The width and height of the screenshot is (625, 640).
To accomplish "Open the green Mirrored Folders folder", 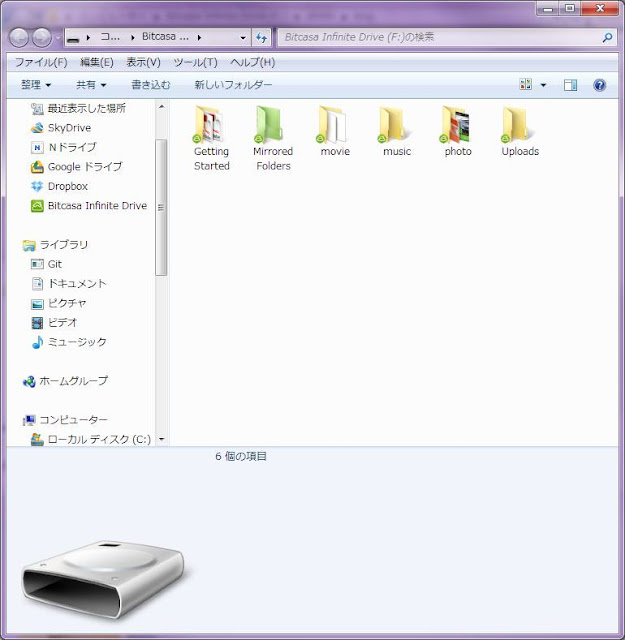I will (x=273, y=138).
